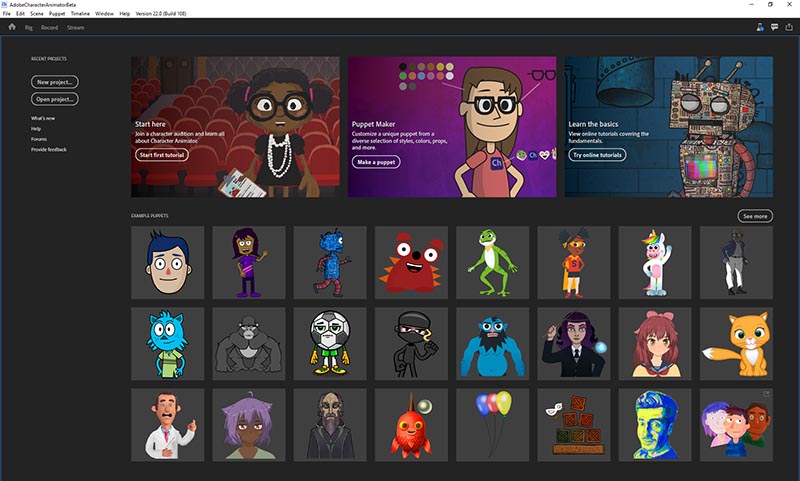The height and width of the screenshot is (481, 800).
Task: Switch to the Record workspace
Action: click(x=49, y=28)
